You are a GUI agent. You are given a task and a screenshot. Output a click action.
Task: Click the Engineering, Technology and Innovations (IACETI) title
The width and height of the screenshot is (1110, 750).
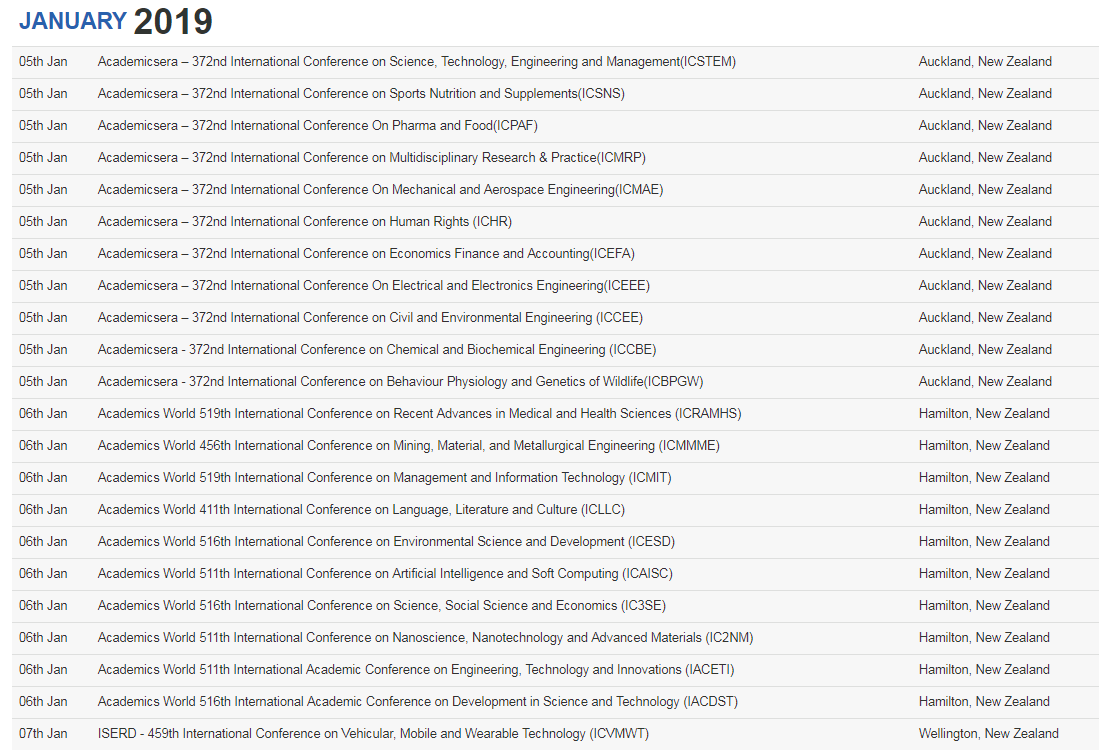pos(416,669)
